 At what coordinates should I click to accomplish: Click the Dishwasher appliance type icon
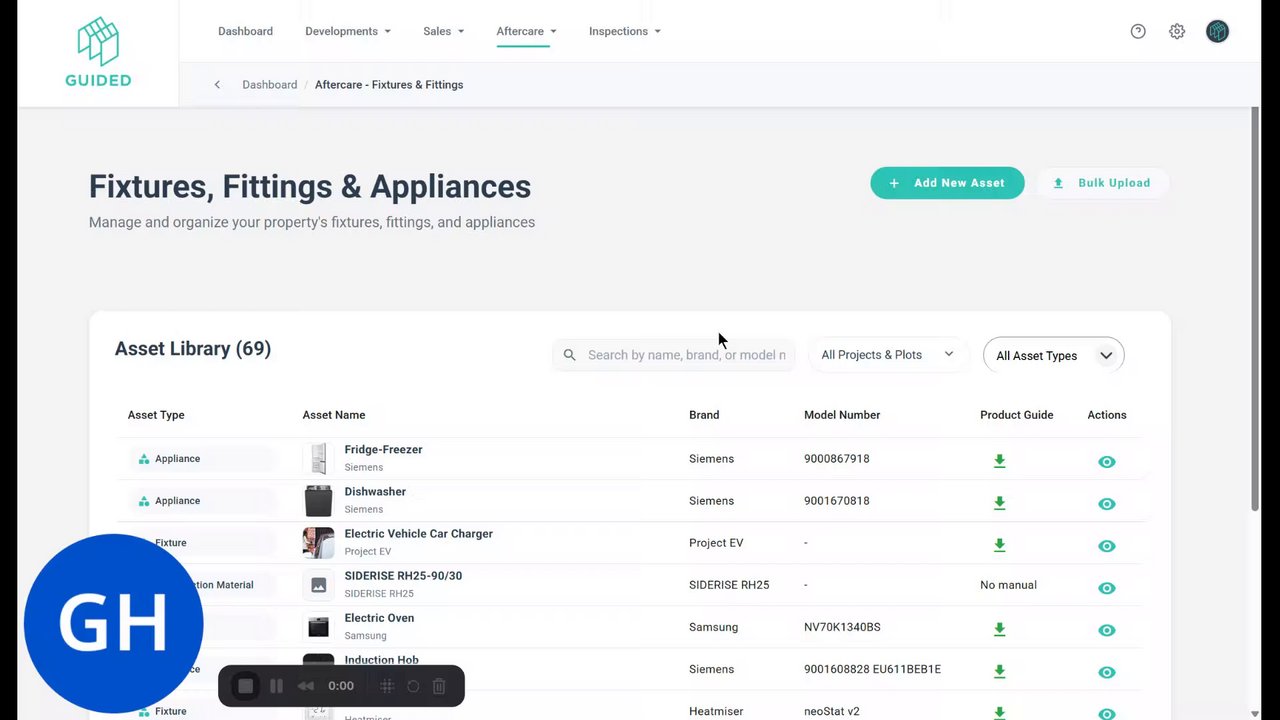144,501
